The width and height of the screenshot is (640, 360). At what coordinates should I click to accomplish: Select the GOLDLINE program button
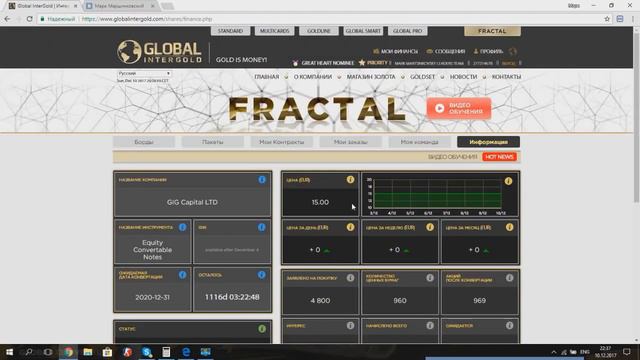point(319,31)
